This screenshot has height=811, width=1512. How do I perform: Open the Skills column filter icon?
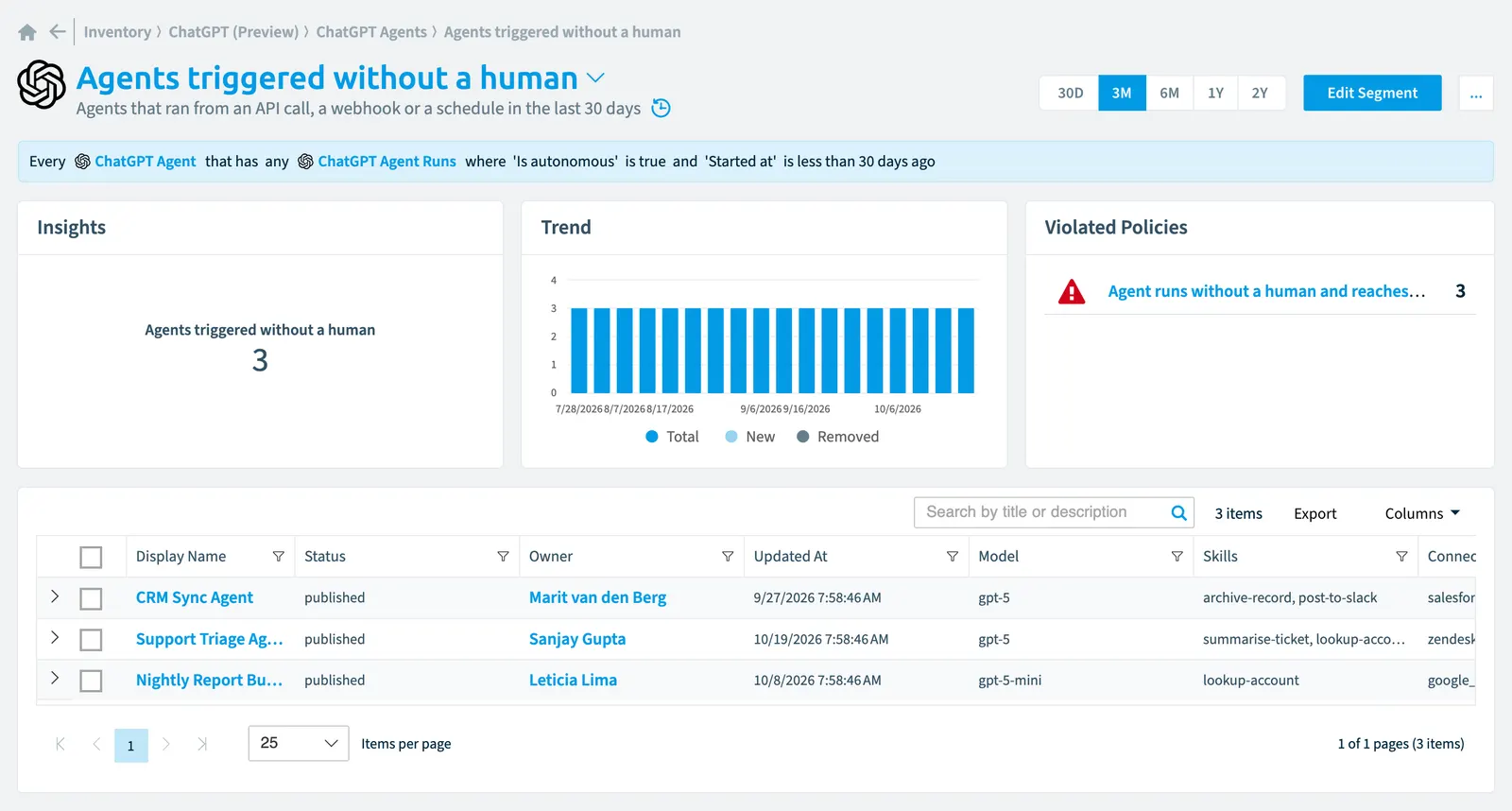tap(1401, 557)
